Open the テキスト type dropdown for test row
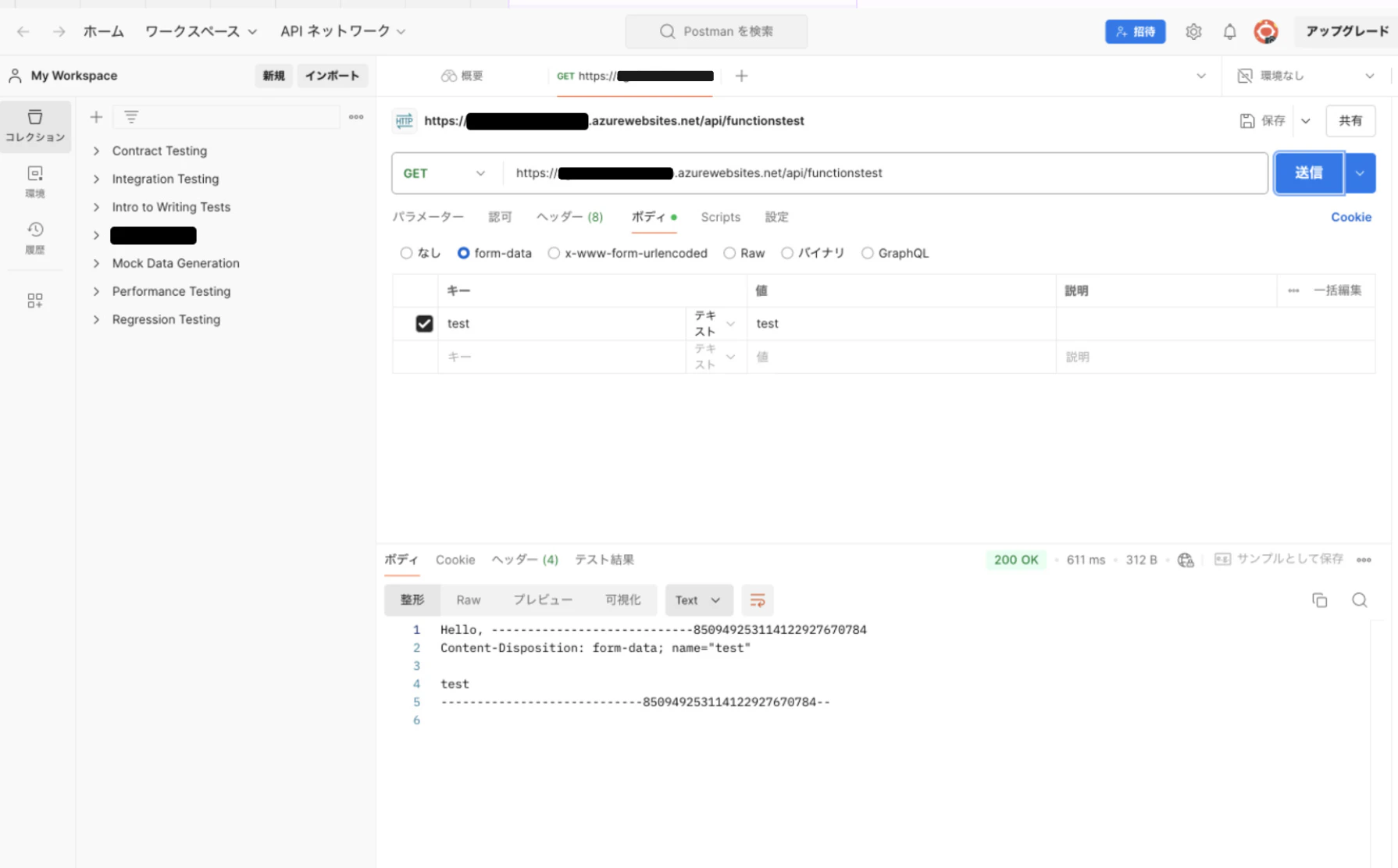The image size is (1398, 868). pos(715,323)
